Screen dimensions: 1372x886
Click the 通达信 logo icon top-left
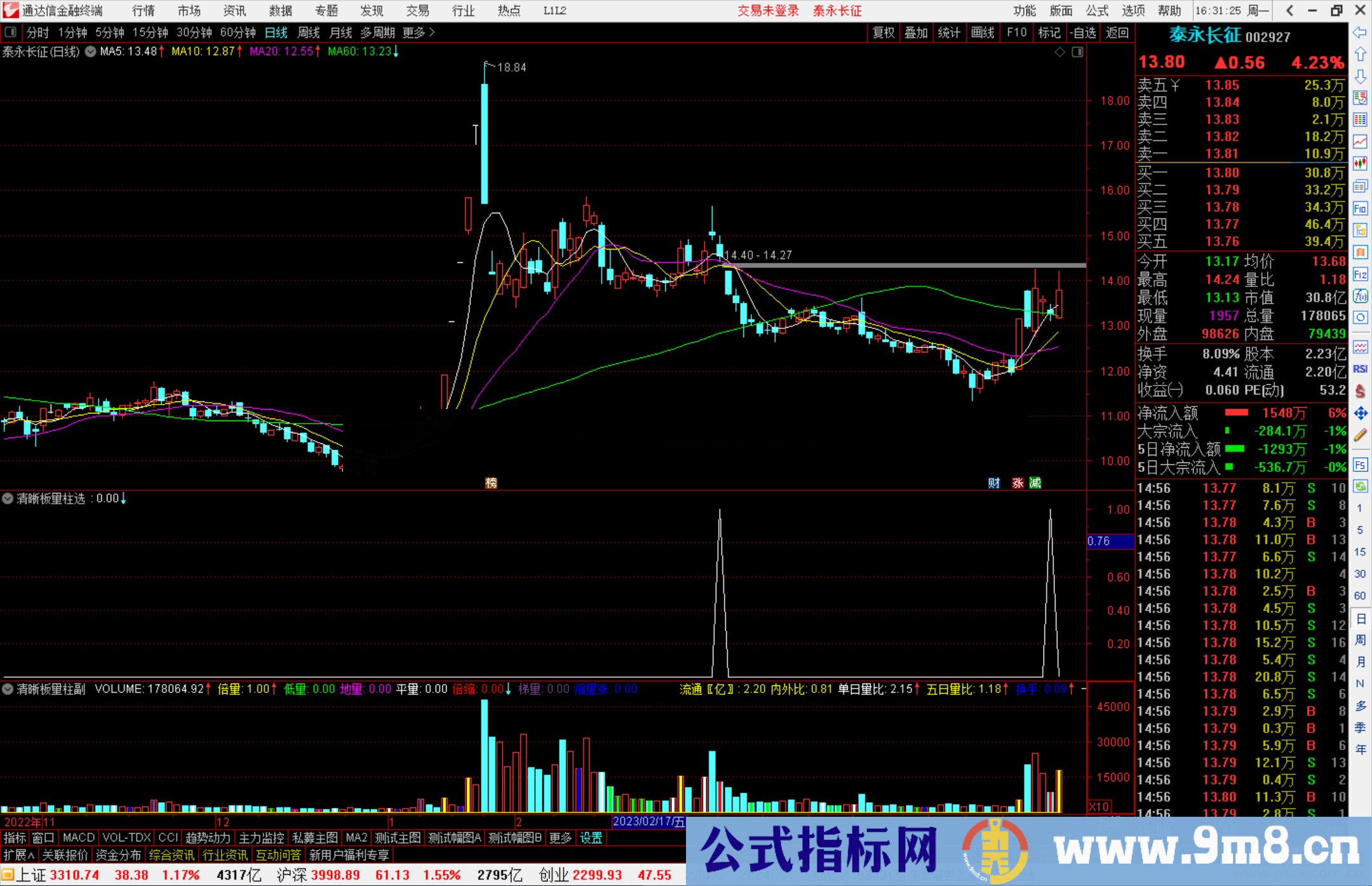[10, 11]
